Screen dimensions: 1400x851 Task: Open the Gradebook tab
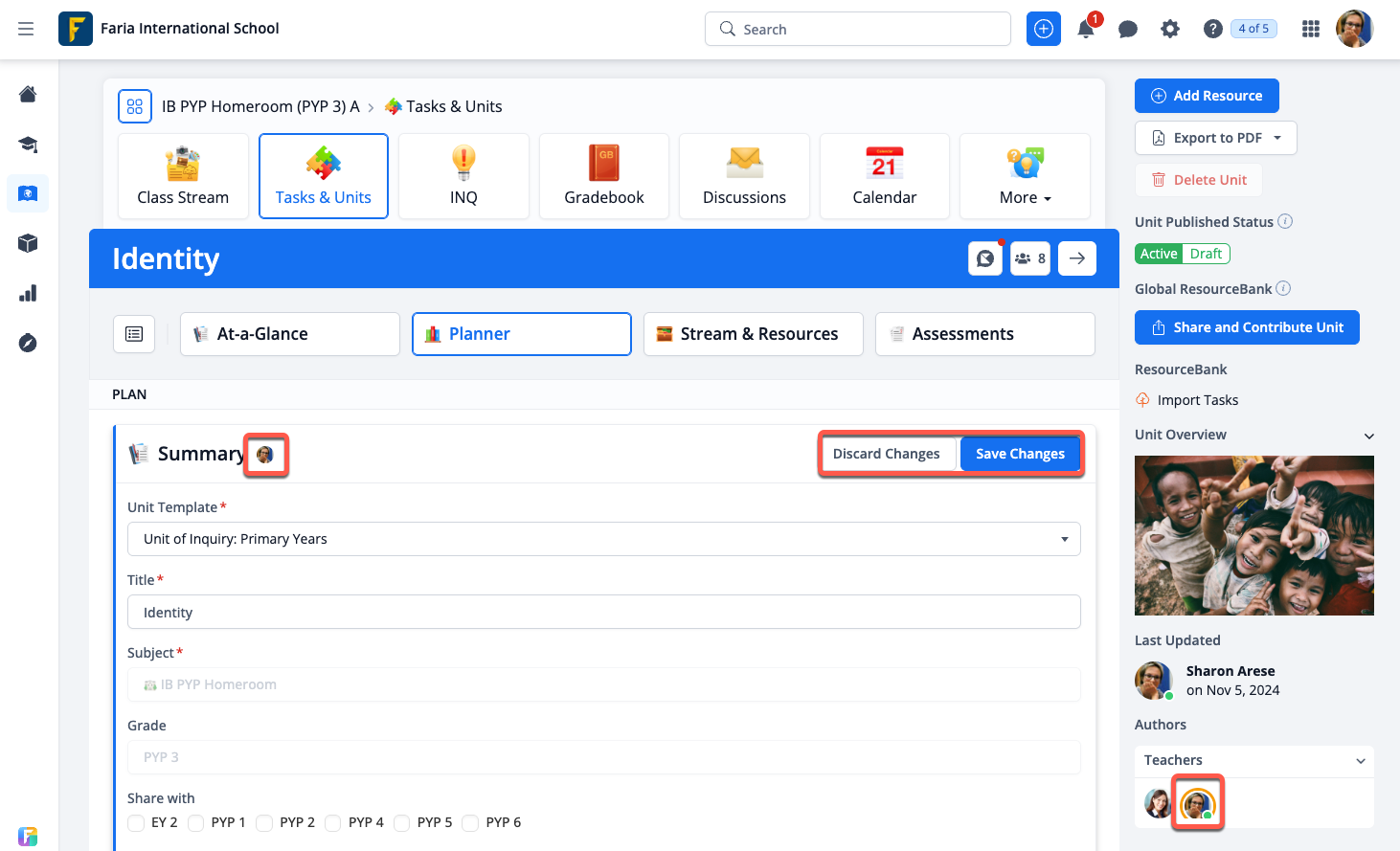pos(603,176)
